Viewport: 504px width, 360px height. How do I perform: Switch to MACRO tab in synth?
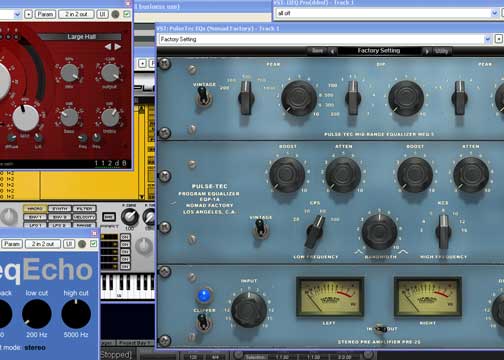pos(35,209)
